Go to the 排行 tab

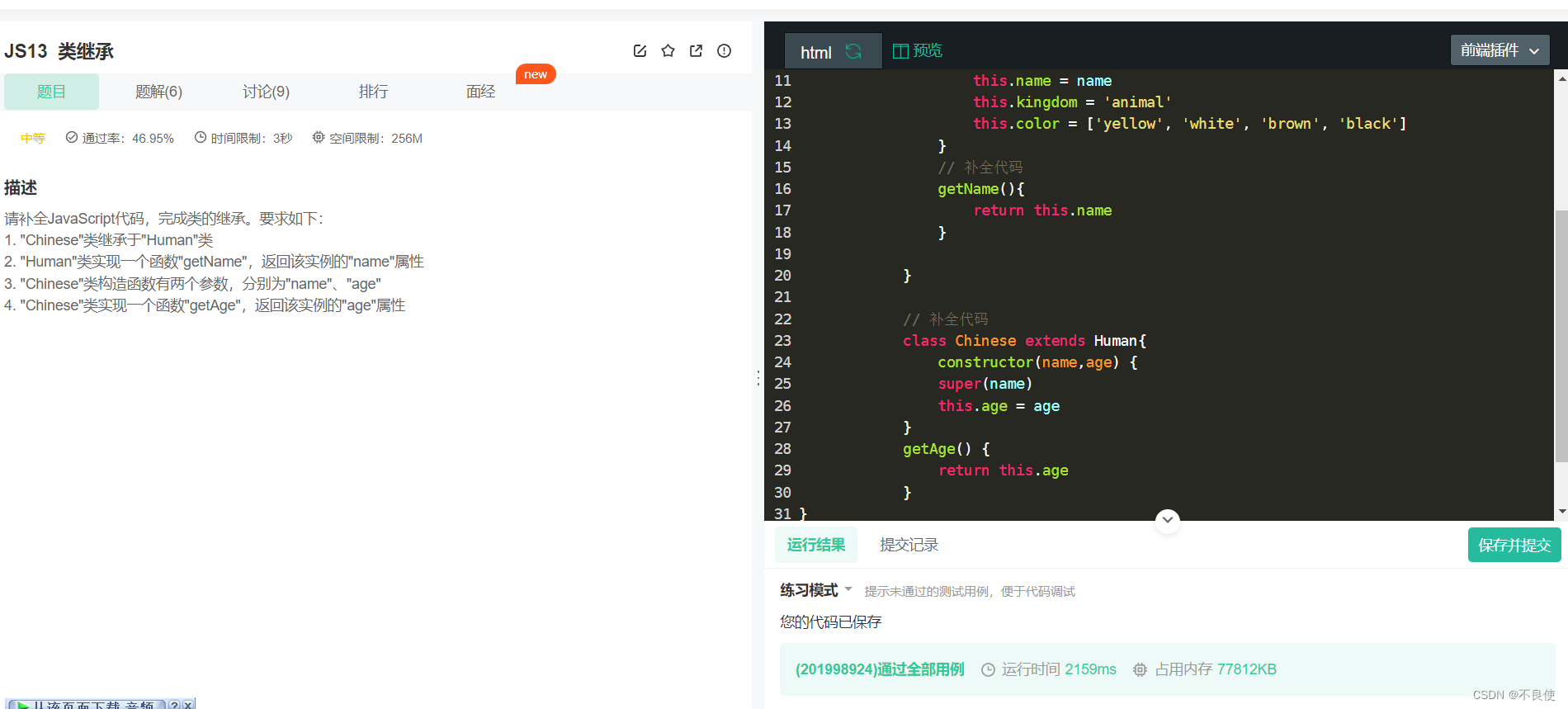(x=373, y=92)
